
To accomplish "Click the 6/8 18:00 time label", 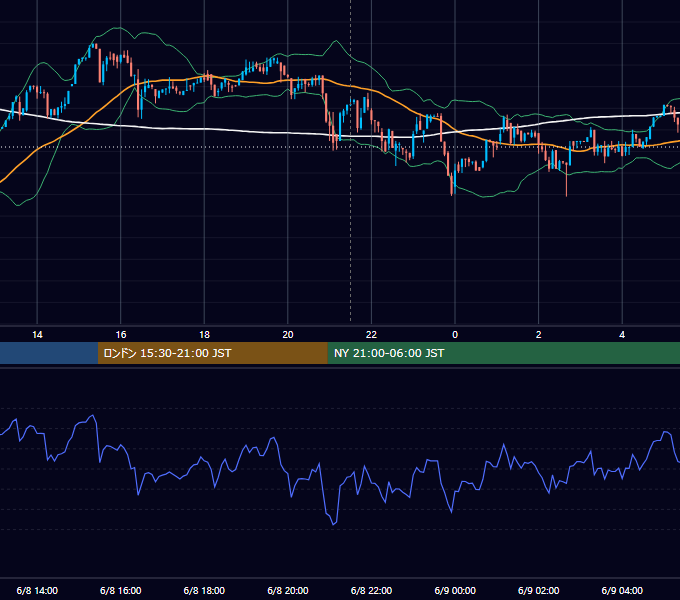I will pos(204,590).
